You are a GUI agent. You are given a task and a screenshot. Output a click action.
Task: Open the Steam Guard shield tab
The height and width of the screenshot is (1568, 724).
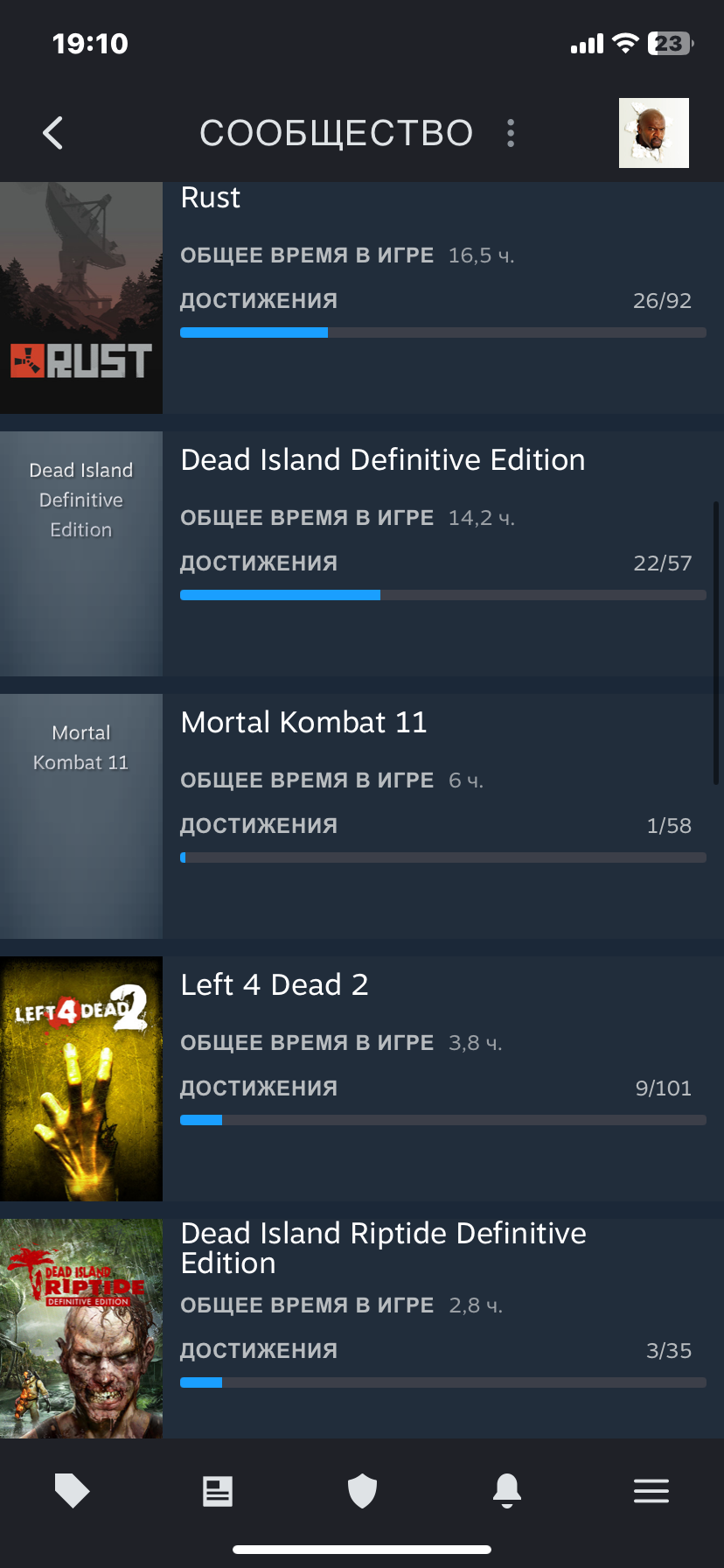tap(362, 1491)
